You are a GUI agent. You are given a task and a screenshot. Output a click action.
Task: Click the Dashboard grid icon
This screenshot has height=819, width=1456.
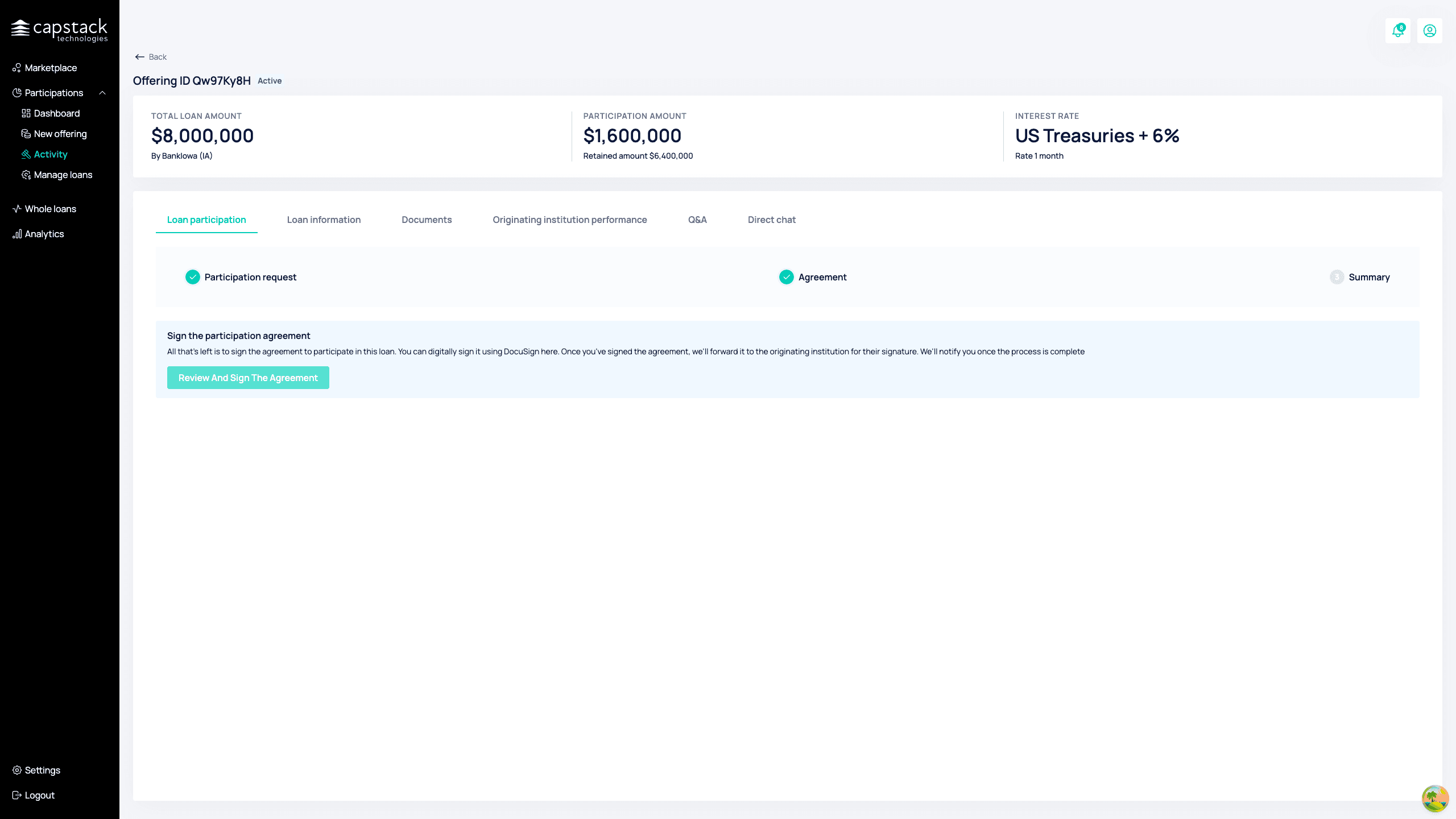(x=26, y=113)
